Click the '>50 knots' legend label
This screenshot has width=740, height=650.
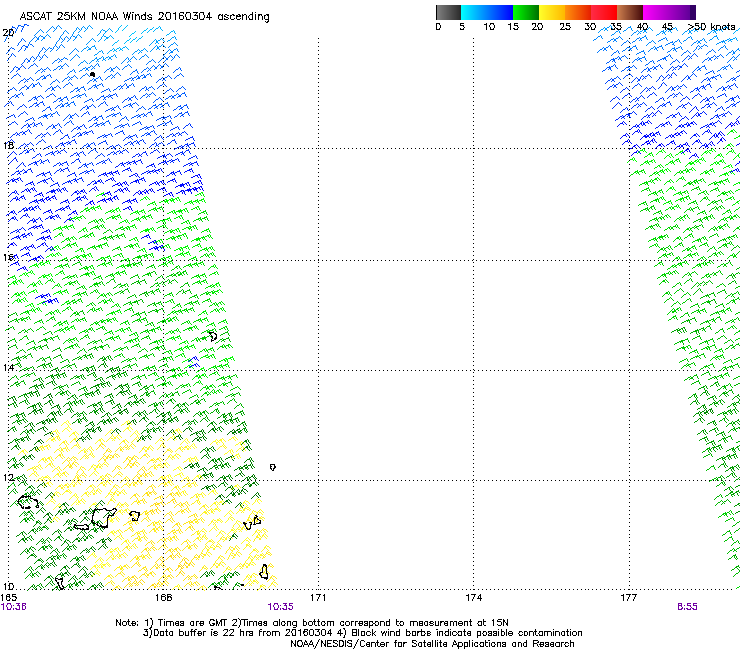coord(711,26)
